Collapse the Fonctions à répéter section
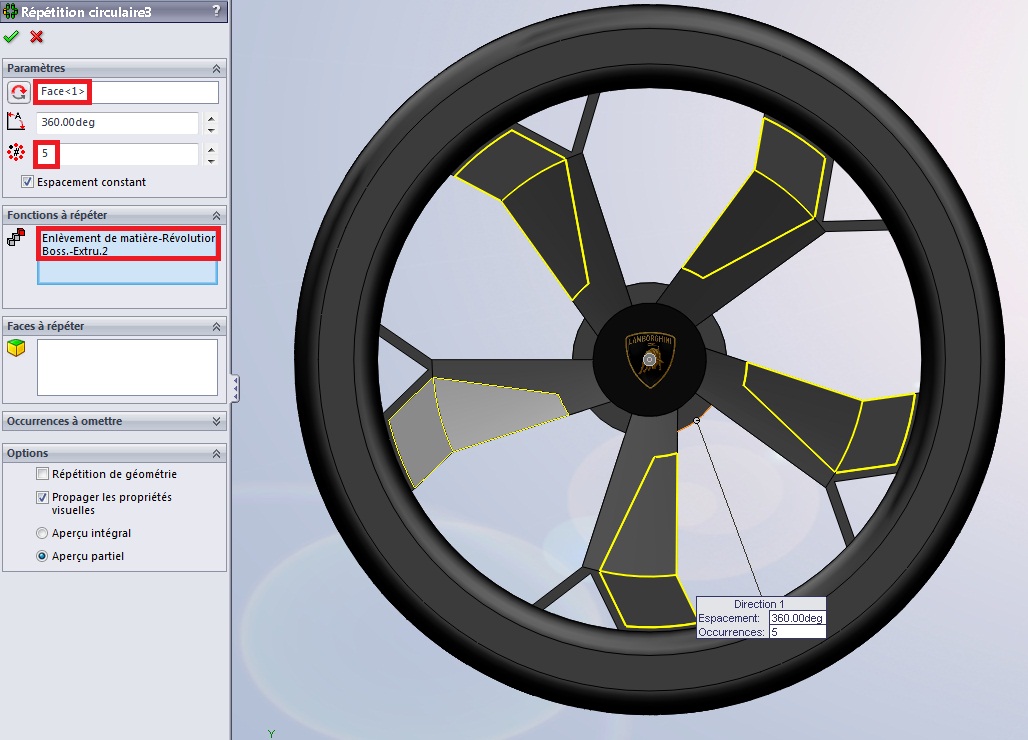The width and height of the screenshot is (1028, 740). point(216,216)
